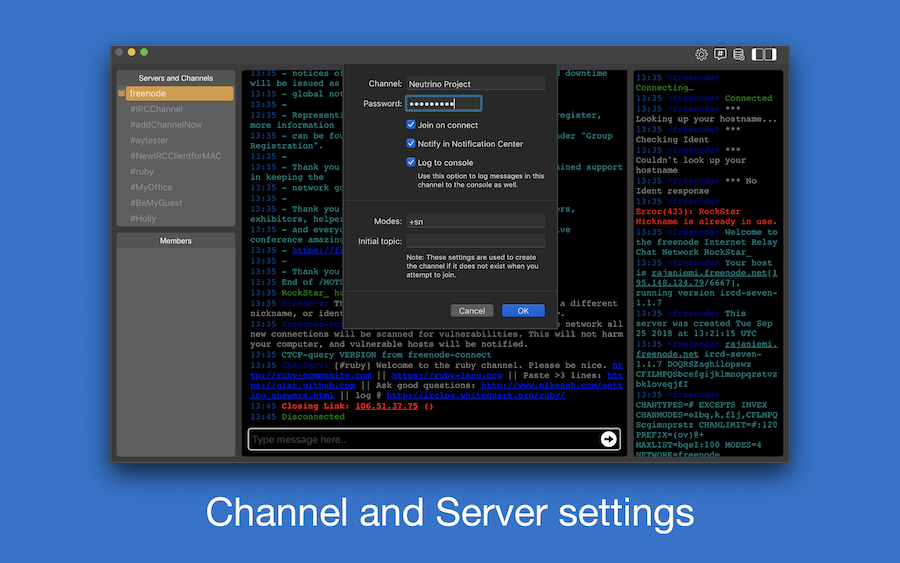The image size is (900, 563).
Task: Select the #MyOffice channel
Action: click(151, 187)
